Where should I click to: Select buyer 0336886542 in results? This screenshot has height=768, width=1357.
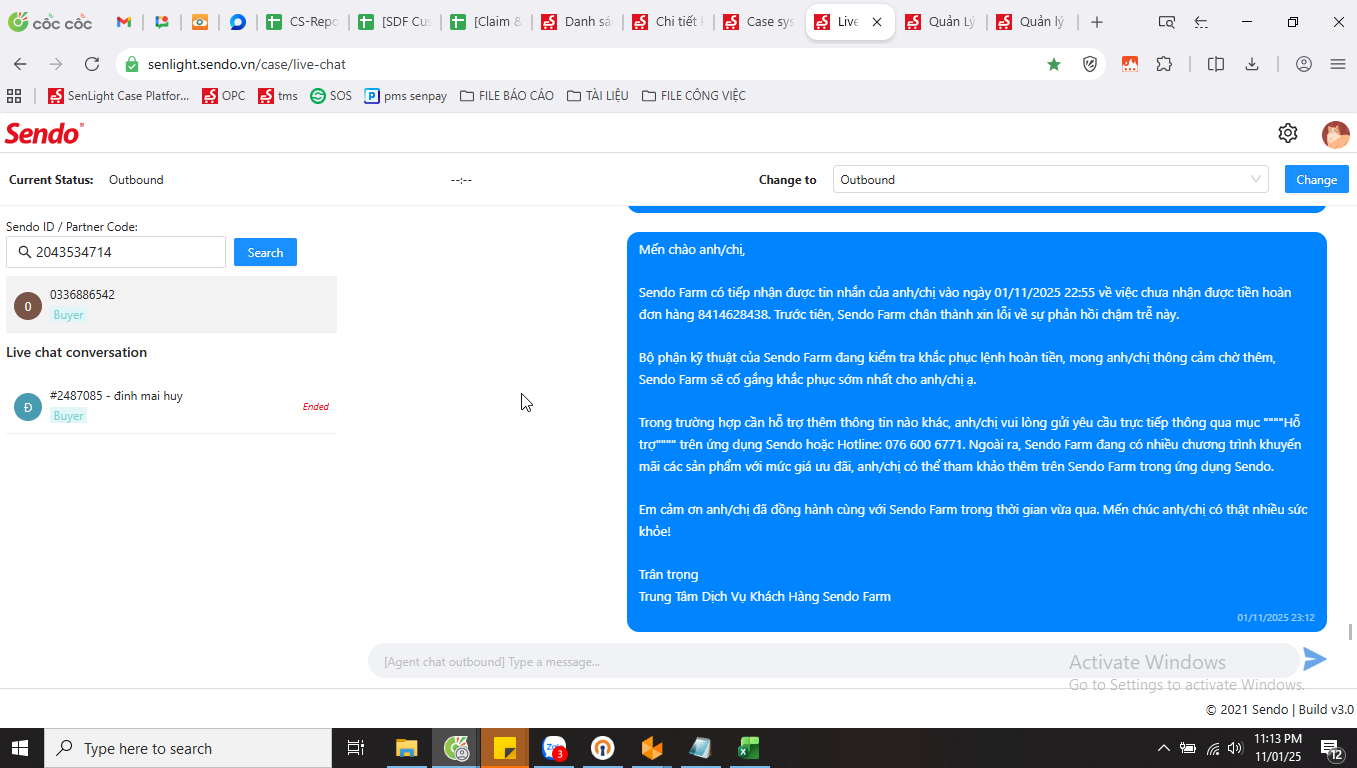pos(171,304)
